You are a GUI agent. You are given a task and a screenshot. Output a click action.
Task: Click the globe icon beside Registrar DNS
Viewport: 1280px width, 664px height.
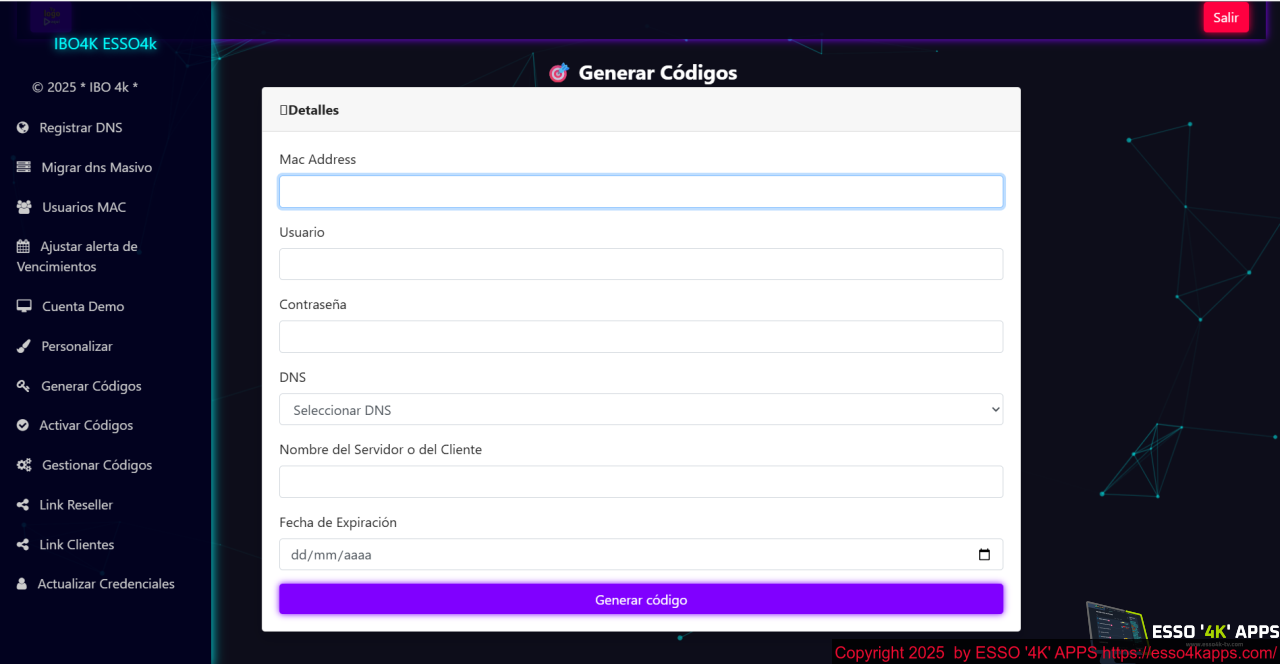coord(23,128)
